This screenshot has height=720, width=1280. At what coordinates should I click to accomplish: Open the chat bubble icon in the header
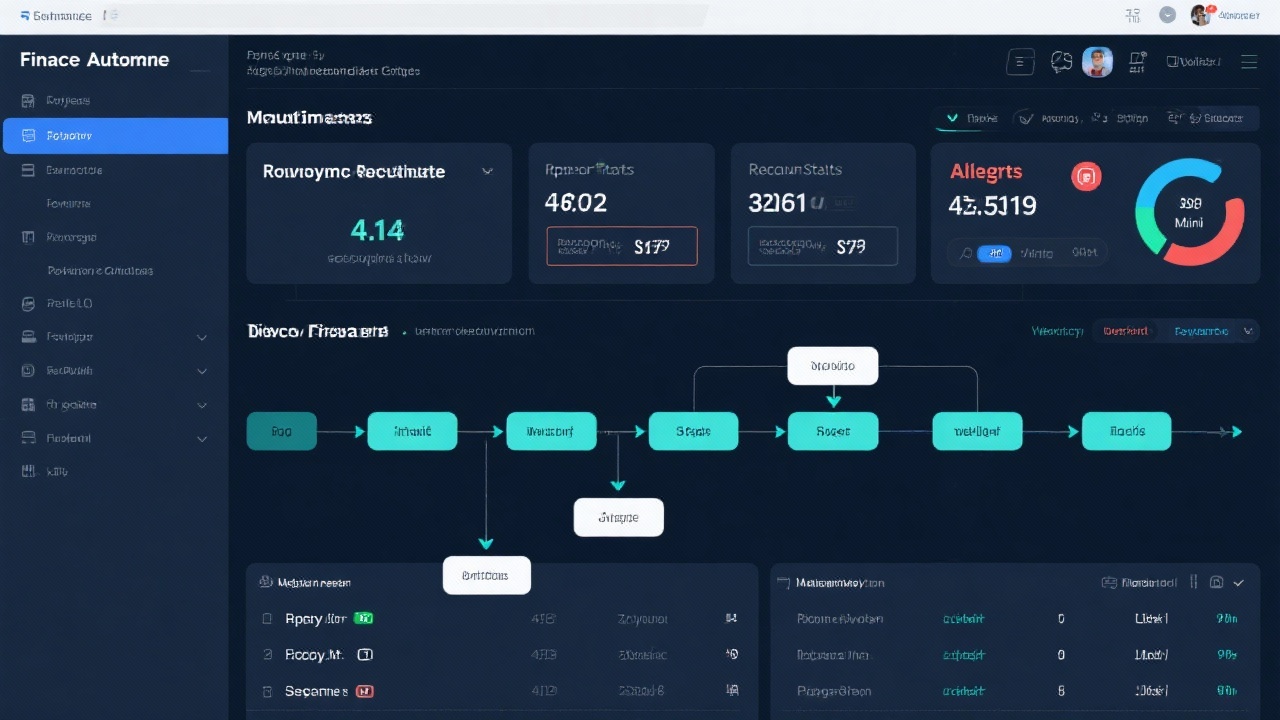tap(1061, 61)
